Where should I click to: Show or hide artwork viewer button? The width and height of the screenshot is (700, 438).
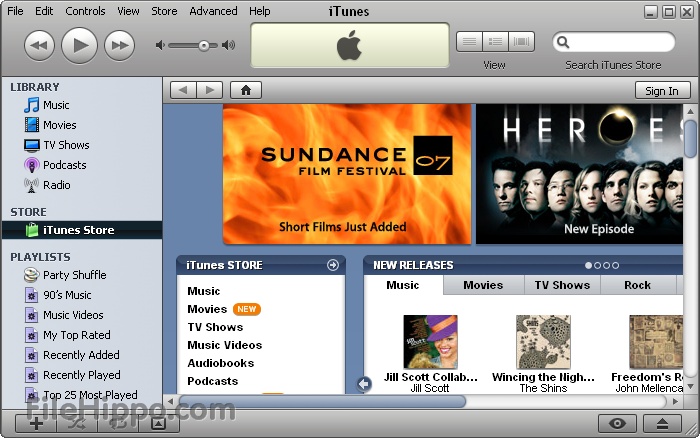(158, 423)
